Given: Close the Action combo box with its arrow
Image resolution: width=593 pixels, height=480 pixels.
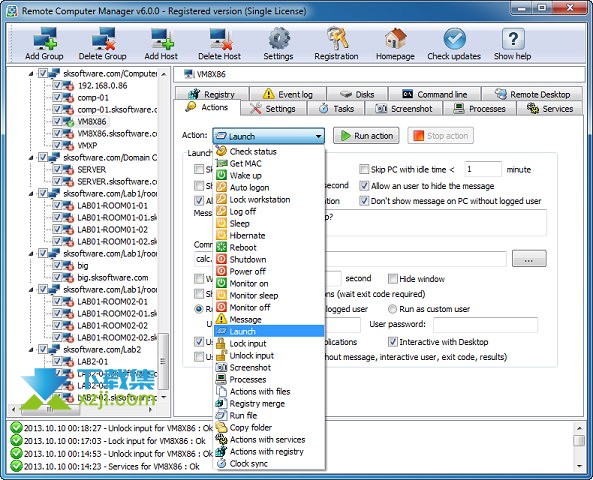Looking at the screenshot, I should click(318, 136).
